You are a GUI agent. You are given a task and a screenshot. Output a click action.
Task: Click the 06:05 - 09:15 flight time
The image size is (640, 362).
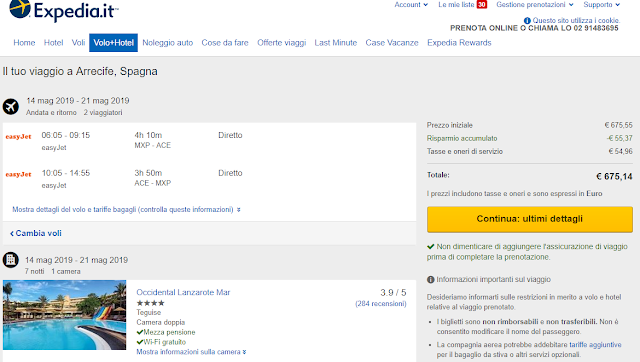click(66, 135)
